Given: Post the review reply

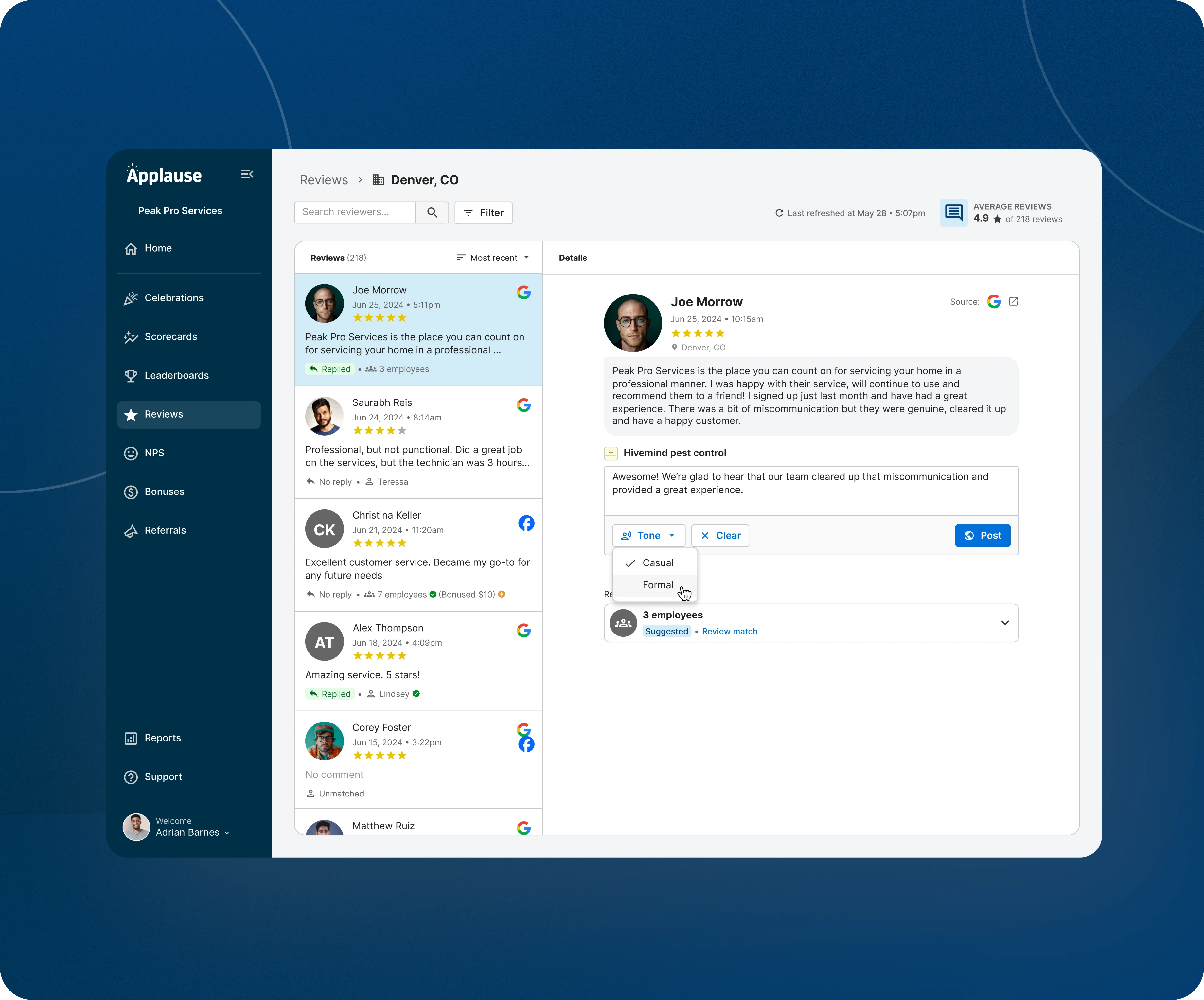Looking at the screenshot, I should coord(982,536).
